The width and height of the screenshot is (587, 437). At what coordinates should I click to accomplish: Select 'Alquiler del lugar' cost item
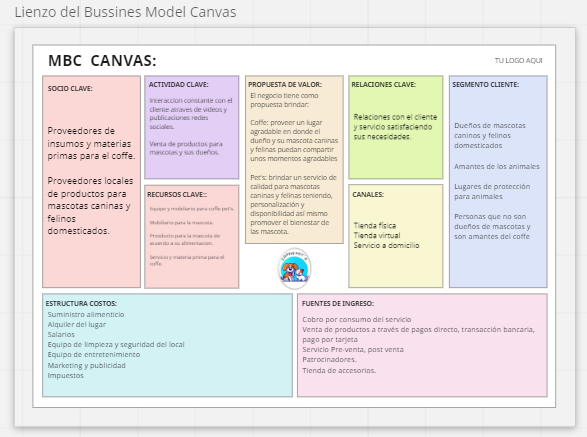click(x=76, y=325)
